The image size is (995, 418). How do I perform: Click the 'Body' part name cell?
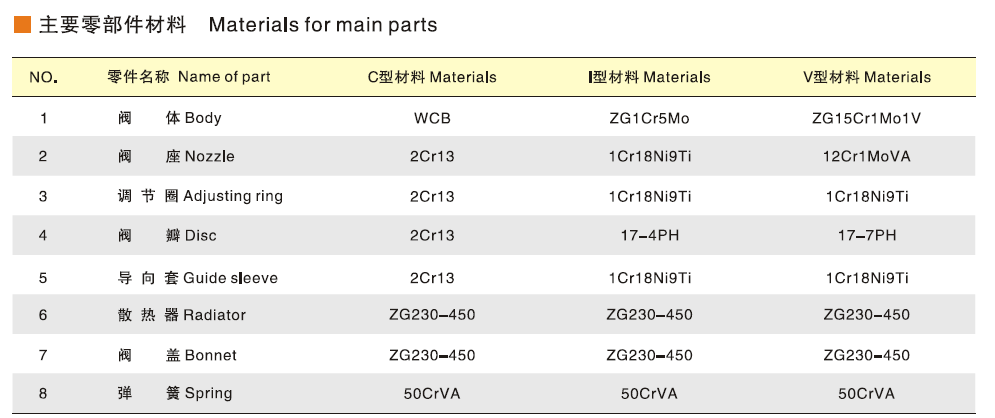pos(169,117)
